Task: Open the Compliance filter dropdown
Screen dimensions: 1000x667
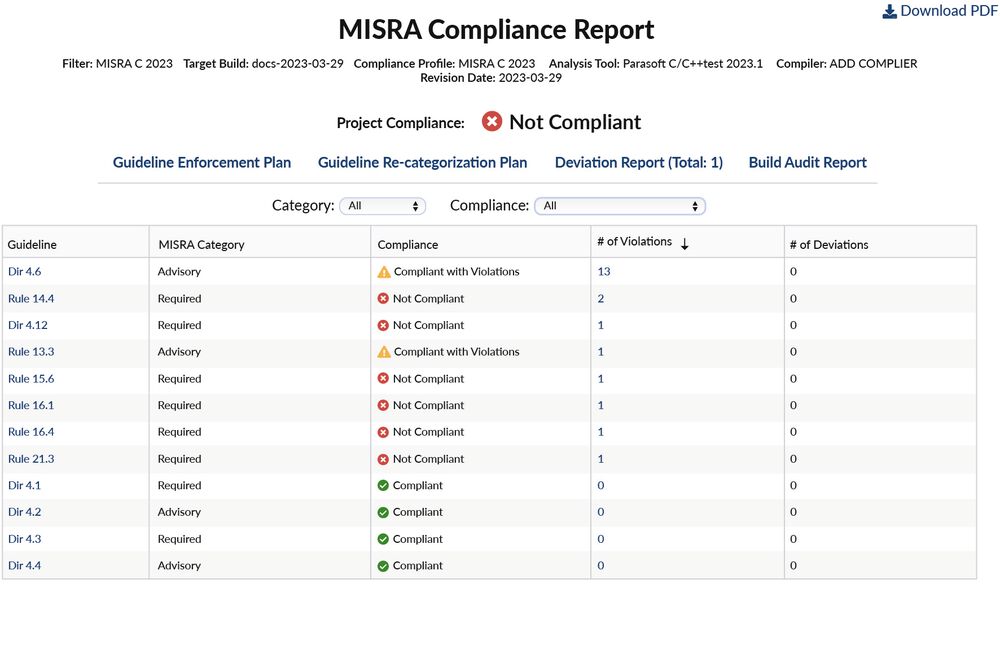Action: 619,206
